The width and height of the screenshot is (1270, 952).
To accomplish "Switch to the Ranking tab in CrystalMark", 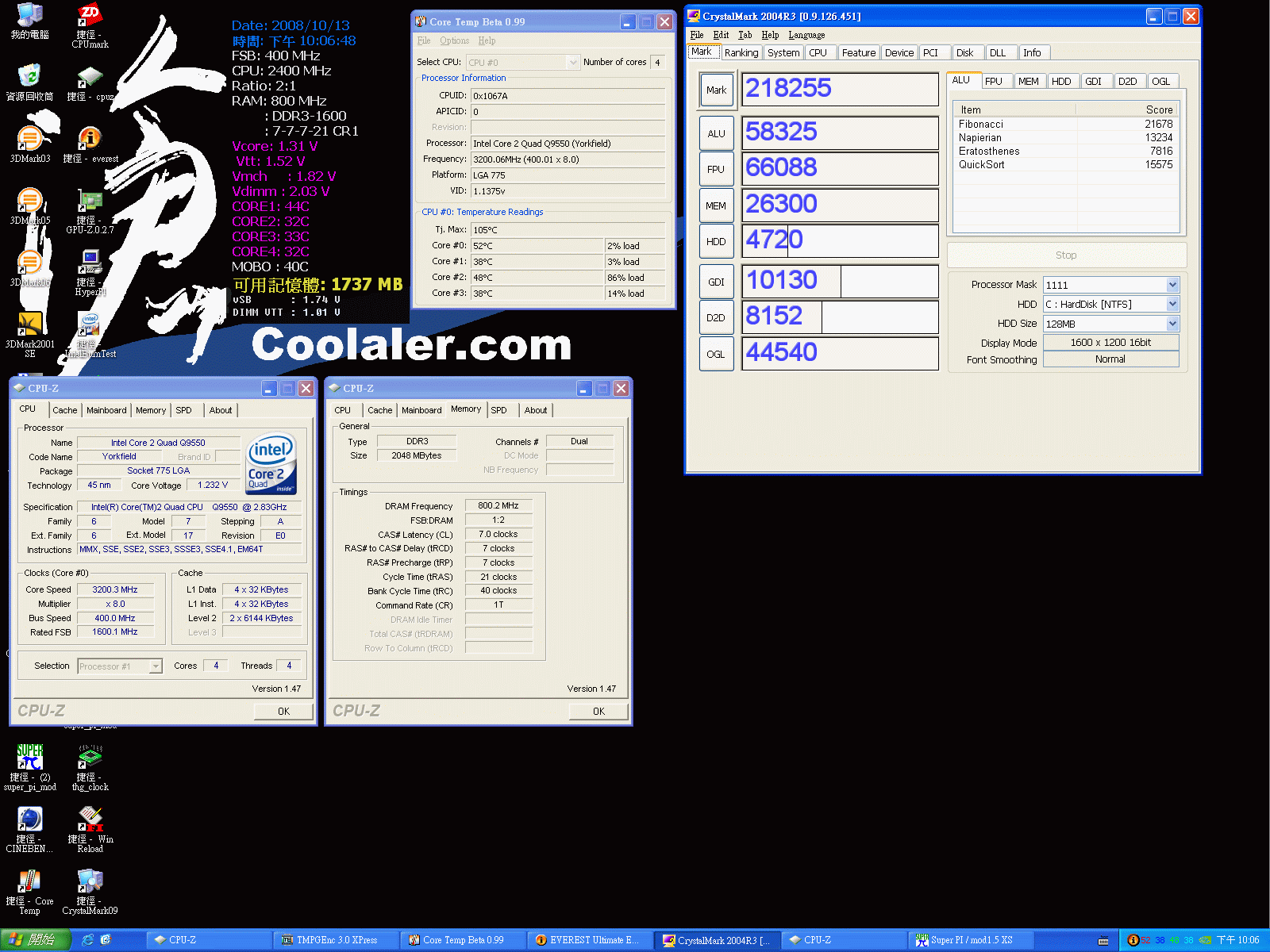I will [x=741, y=52].
